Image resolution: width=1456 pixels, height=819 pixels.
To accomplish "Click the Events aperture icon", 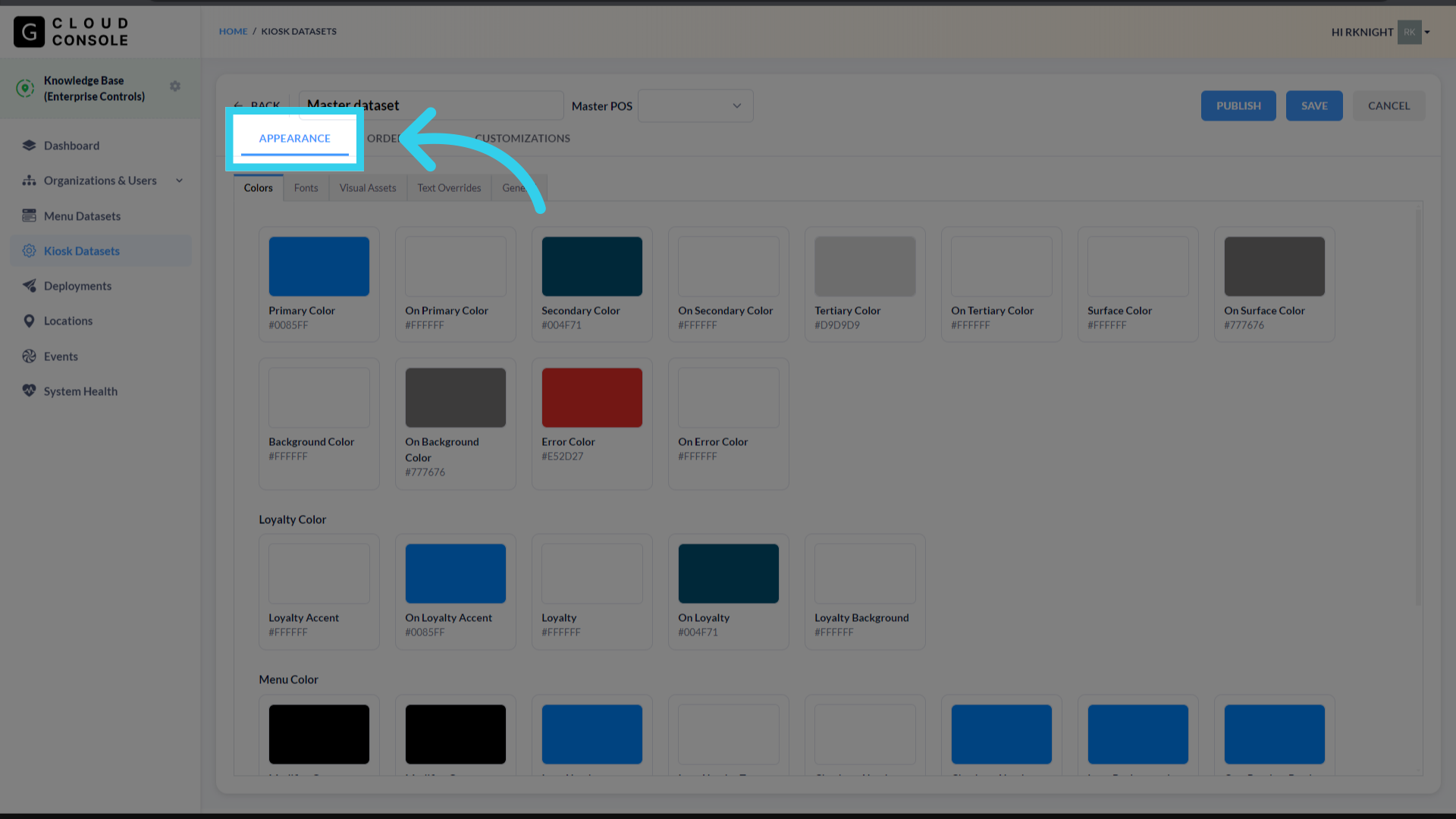I will (29, 356).
